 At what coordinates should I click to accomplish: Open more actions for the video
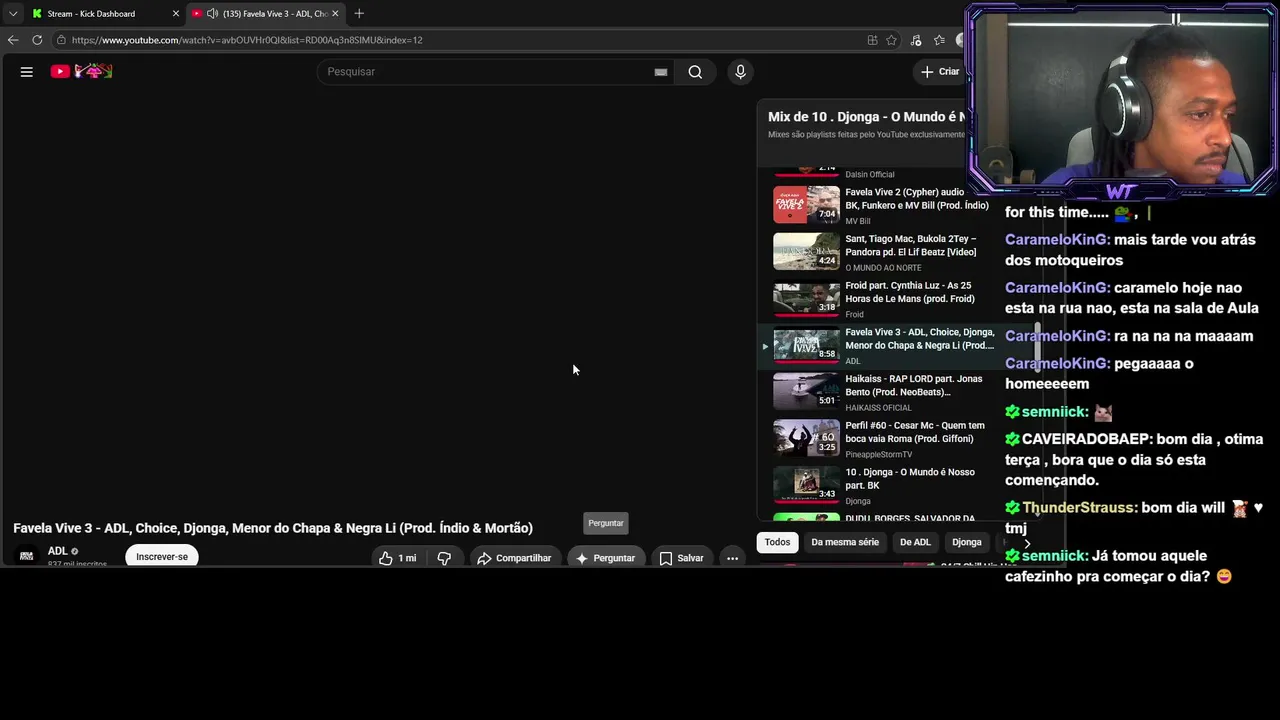732,558
